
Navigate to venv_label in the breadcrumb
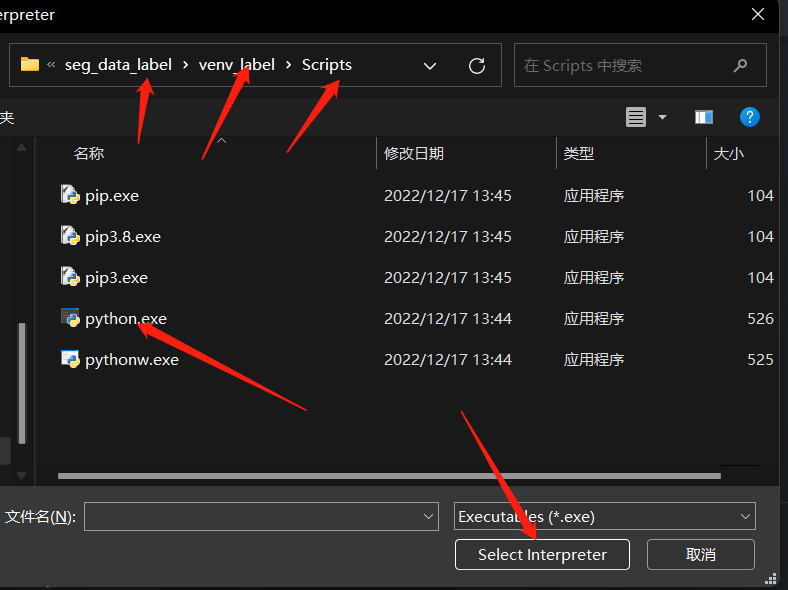(x=237, y=65)
